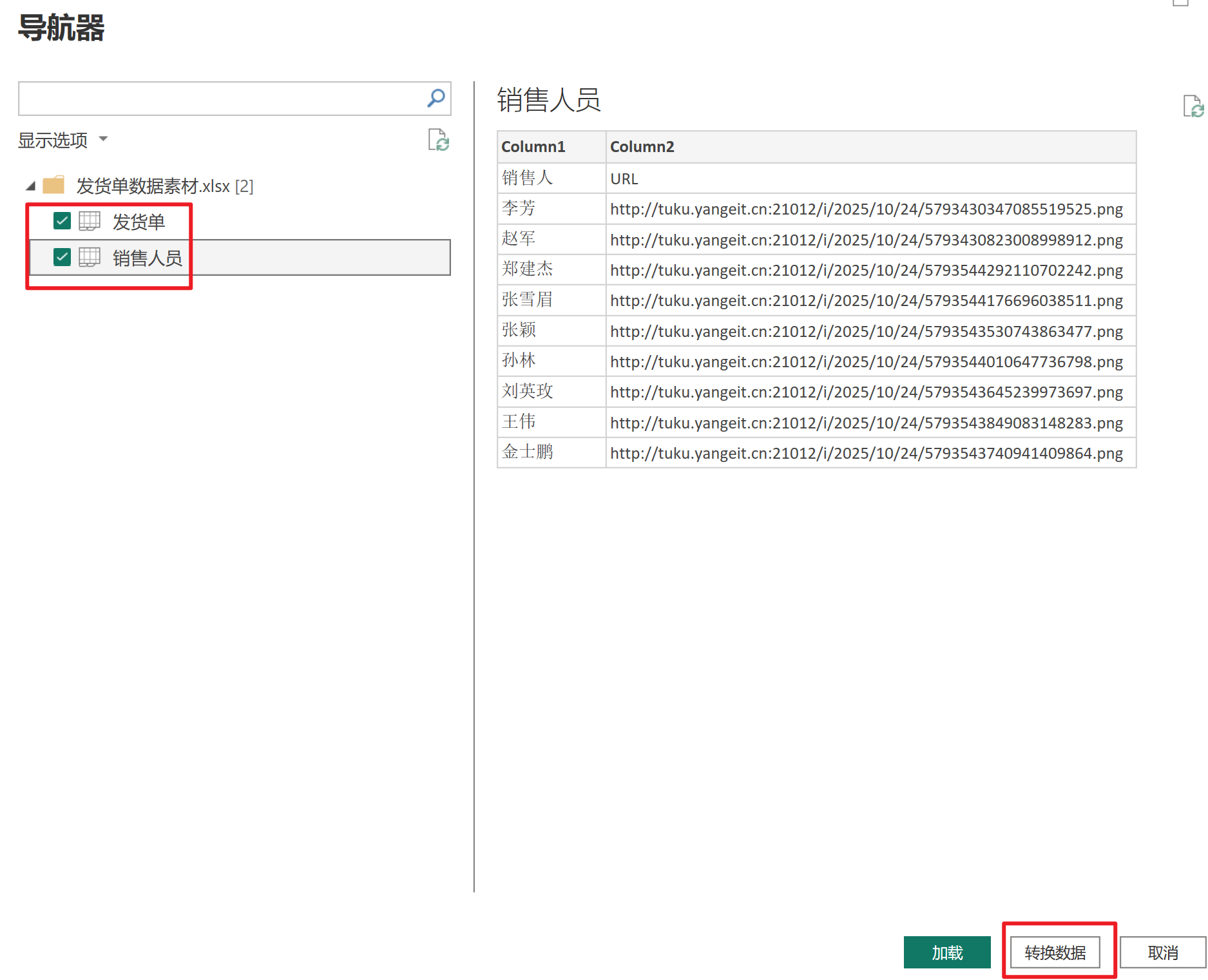The height and width of the screenshot is (980, 1208).
Task: Click refresh icon beside 显示选项
Action: click(439, 140)
